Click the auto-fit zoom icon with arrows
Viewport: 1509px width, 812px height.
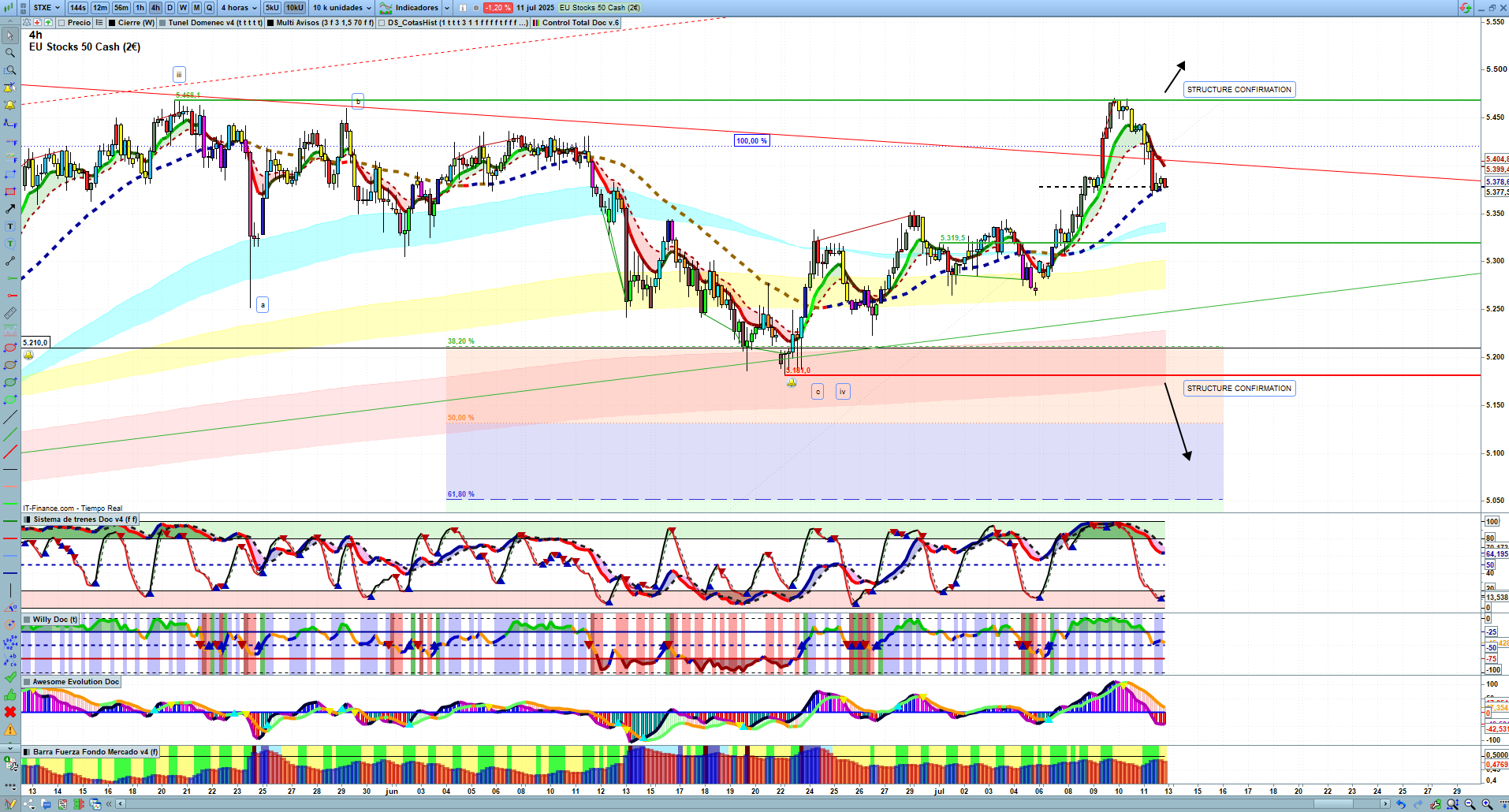[1452, 804]
